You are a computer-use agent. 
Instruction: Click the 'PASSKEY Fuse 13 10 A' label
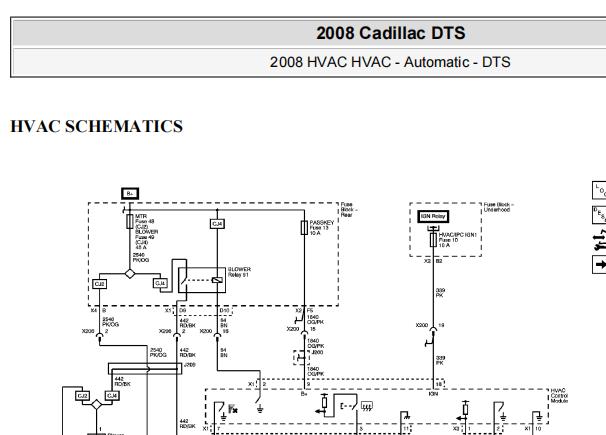click(322, 228)
